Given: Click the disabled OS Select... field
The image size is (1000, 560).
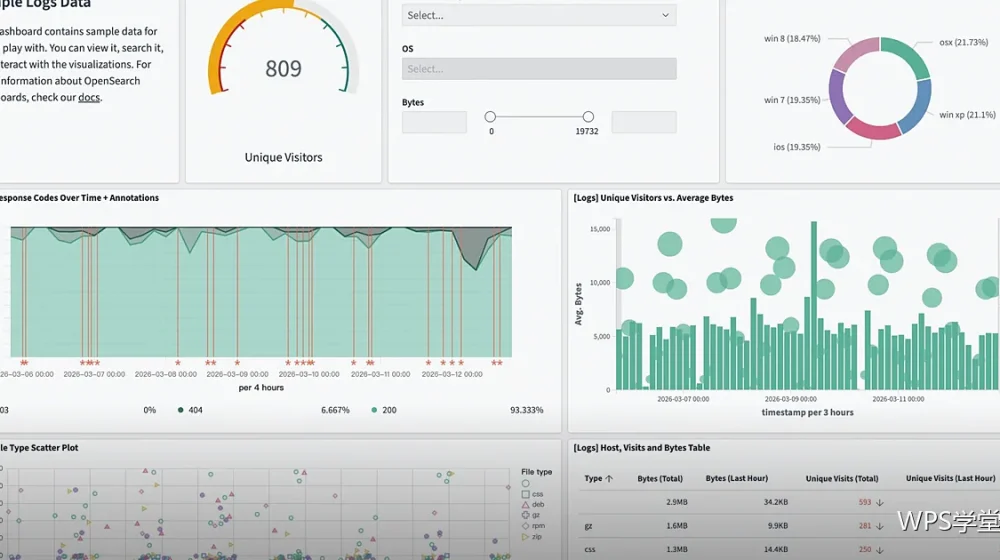Looking at the screenshot, I should point(539,69).
